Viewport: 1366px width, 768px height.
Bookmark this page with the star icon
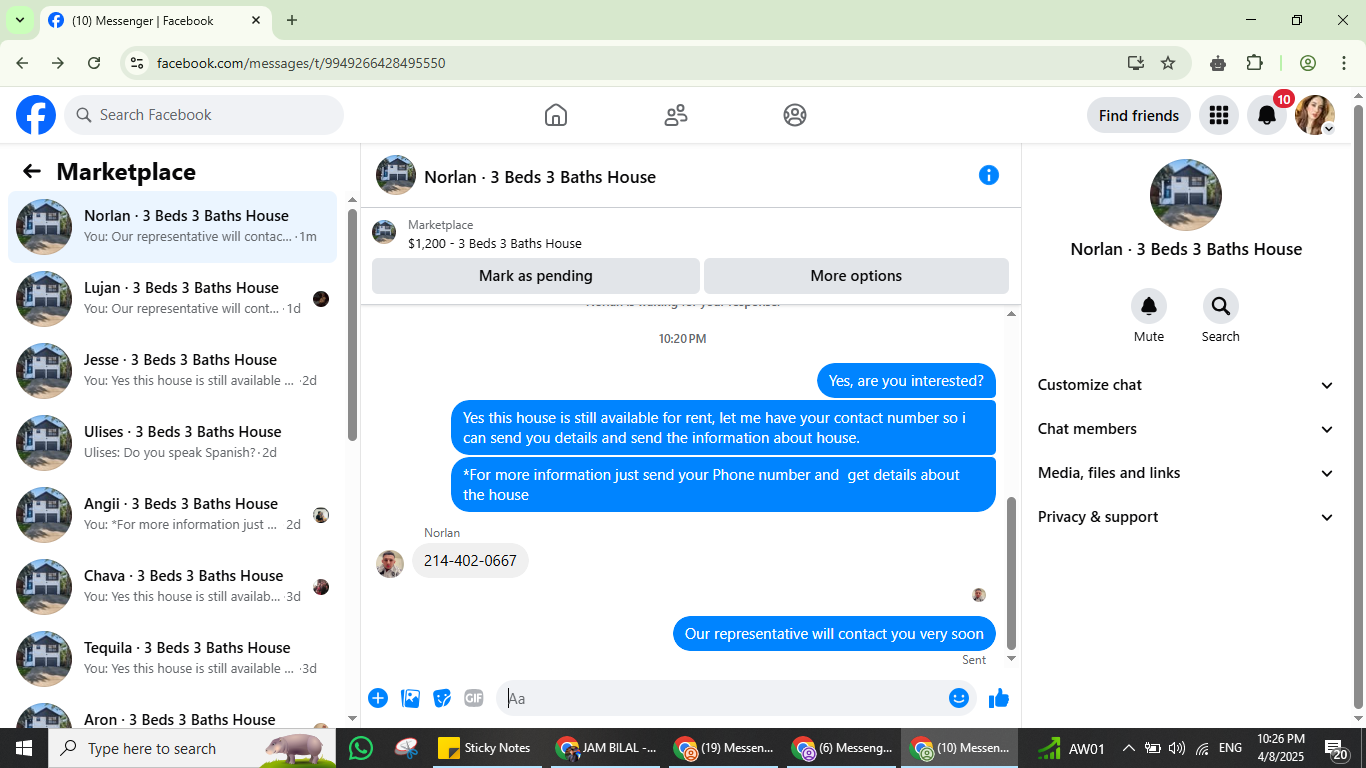(1168, 63)
